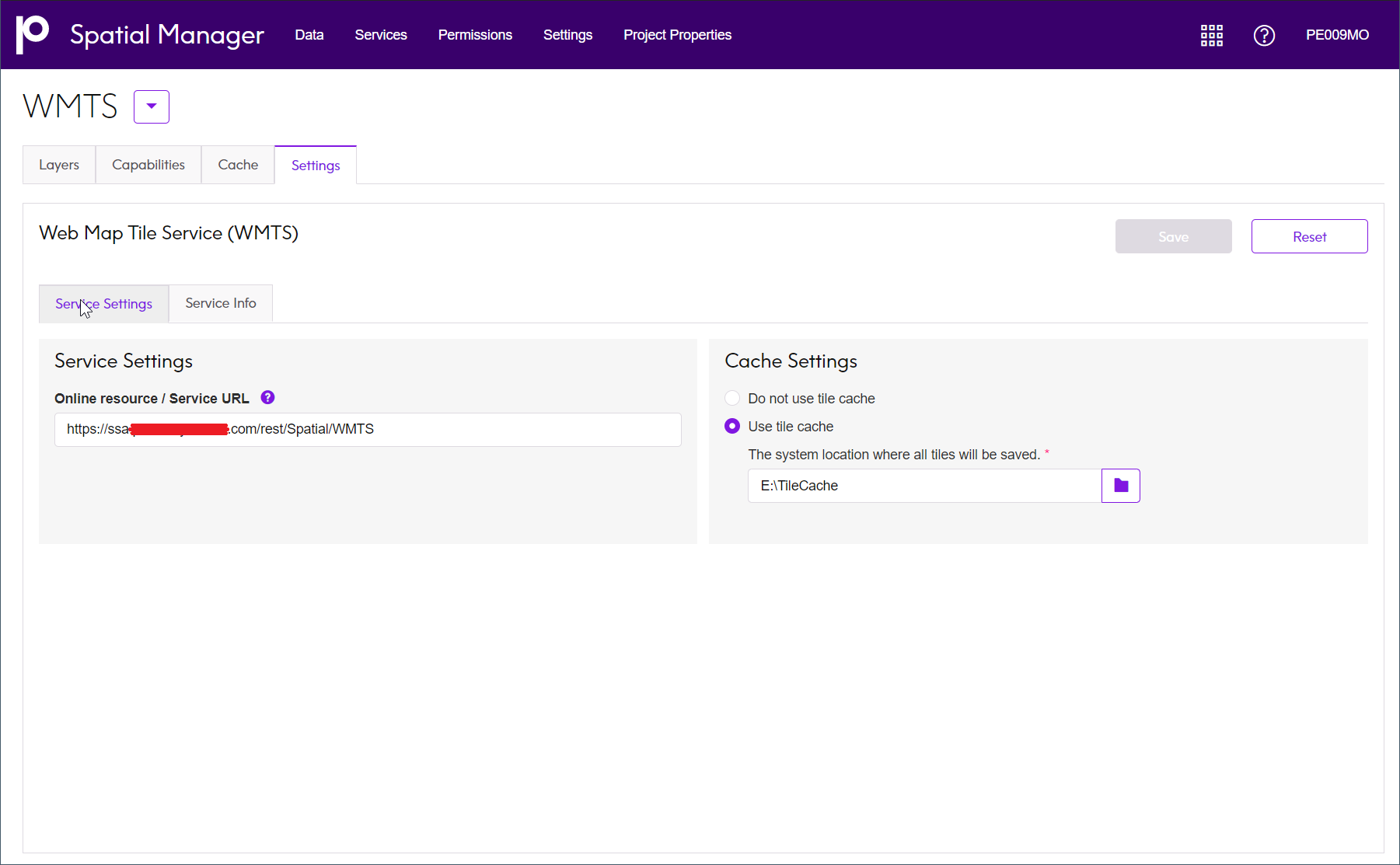Screen dimensions: 1400x865
Task: Expand the WMTS dropdown arrow
Action: click(x=152, y=106)
